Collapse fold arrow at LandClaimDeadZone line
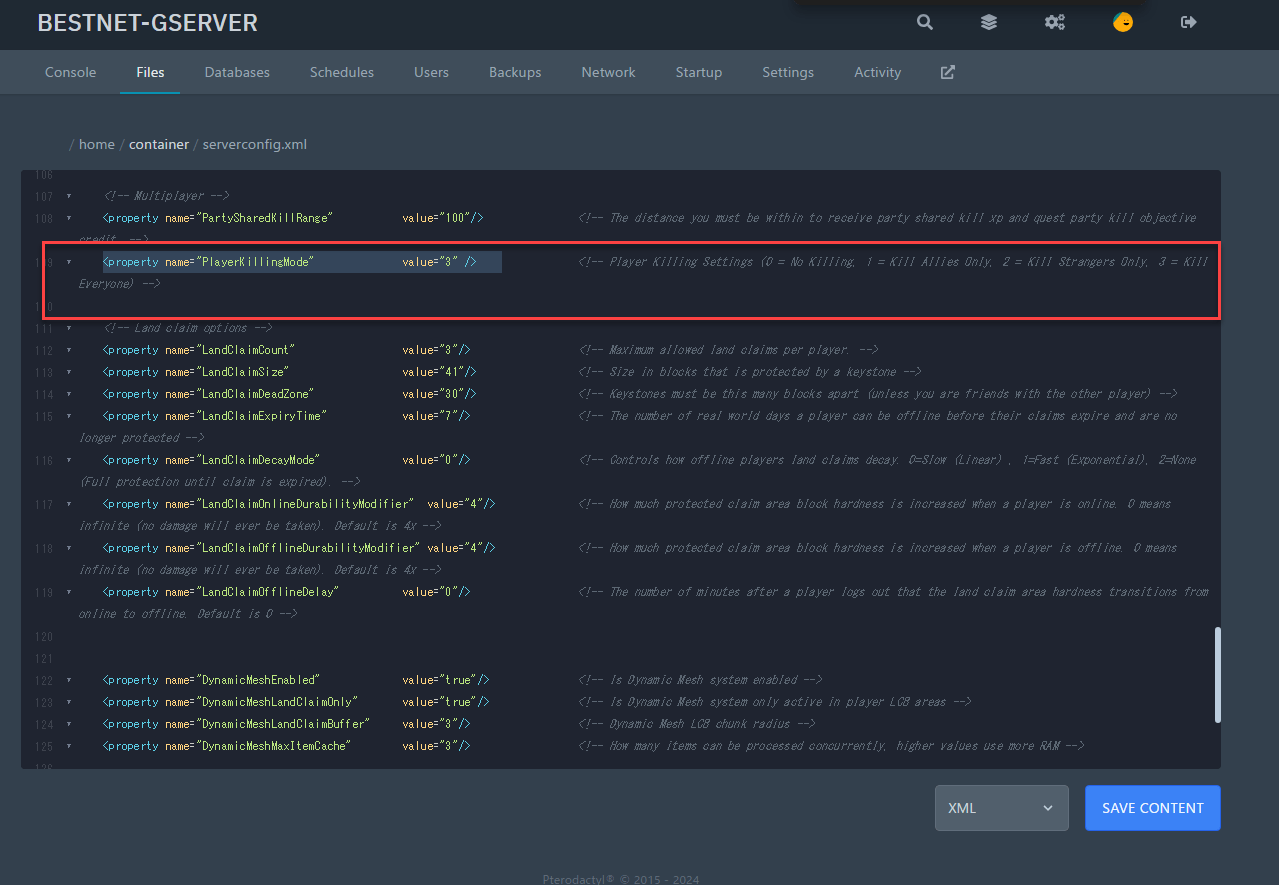This screenshot has width=1279, height=885. (x=69, y=394)
